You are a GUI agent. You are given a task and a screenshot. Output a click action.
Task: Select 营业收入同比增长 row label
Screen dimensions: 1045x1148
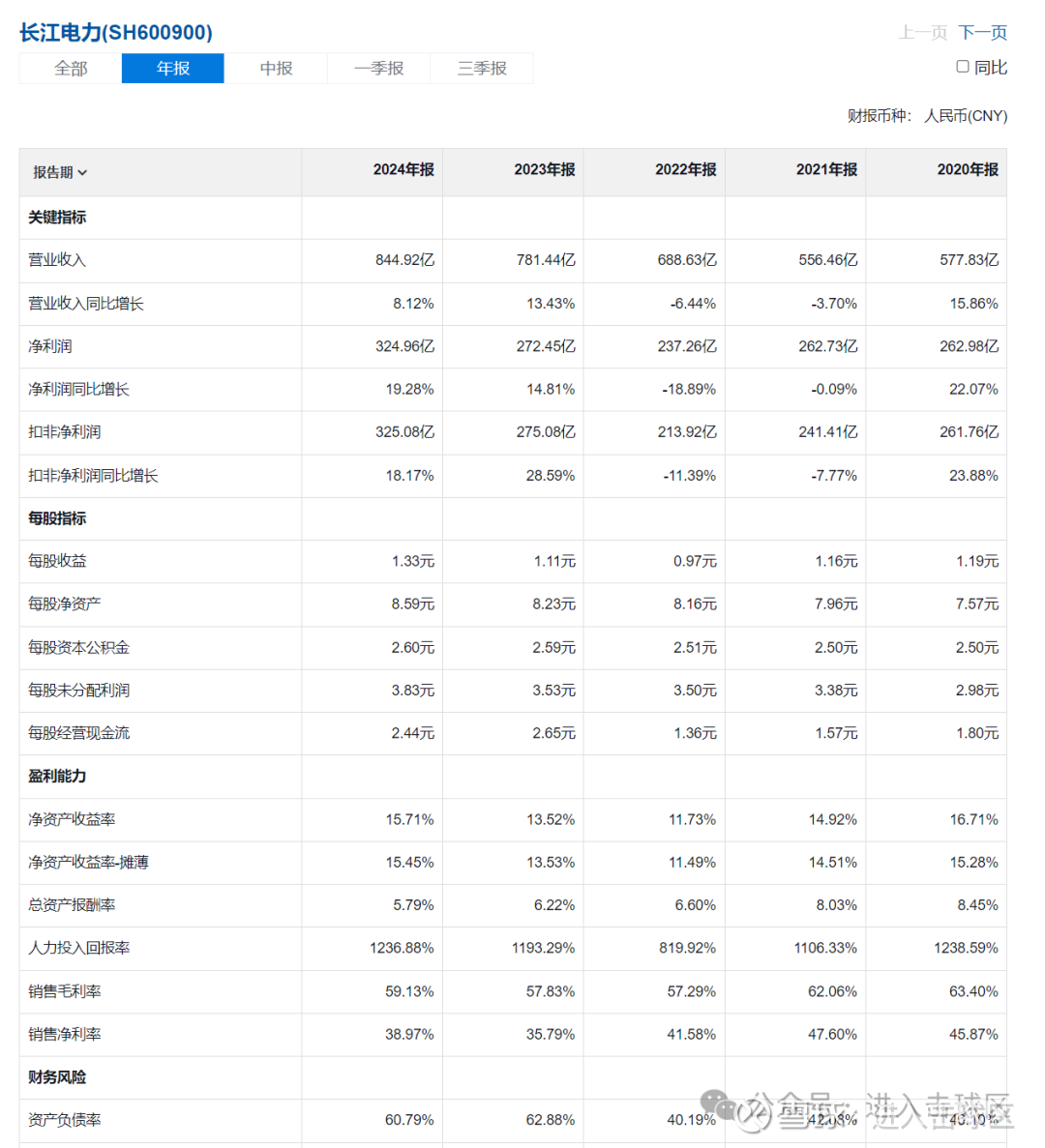point(86,303)
